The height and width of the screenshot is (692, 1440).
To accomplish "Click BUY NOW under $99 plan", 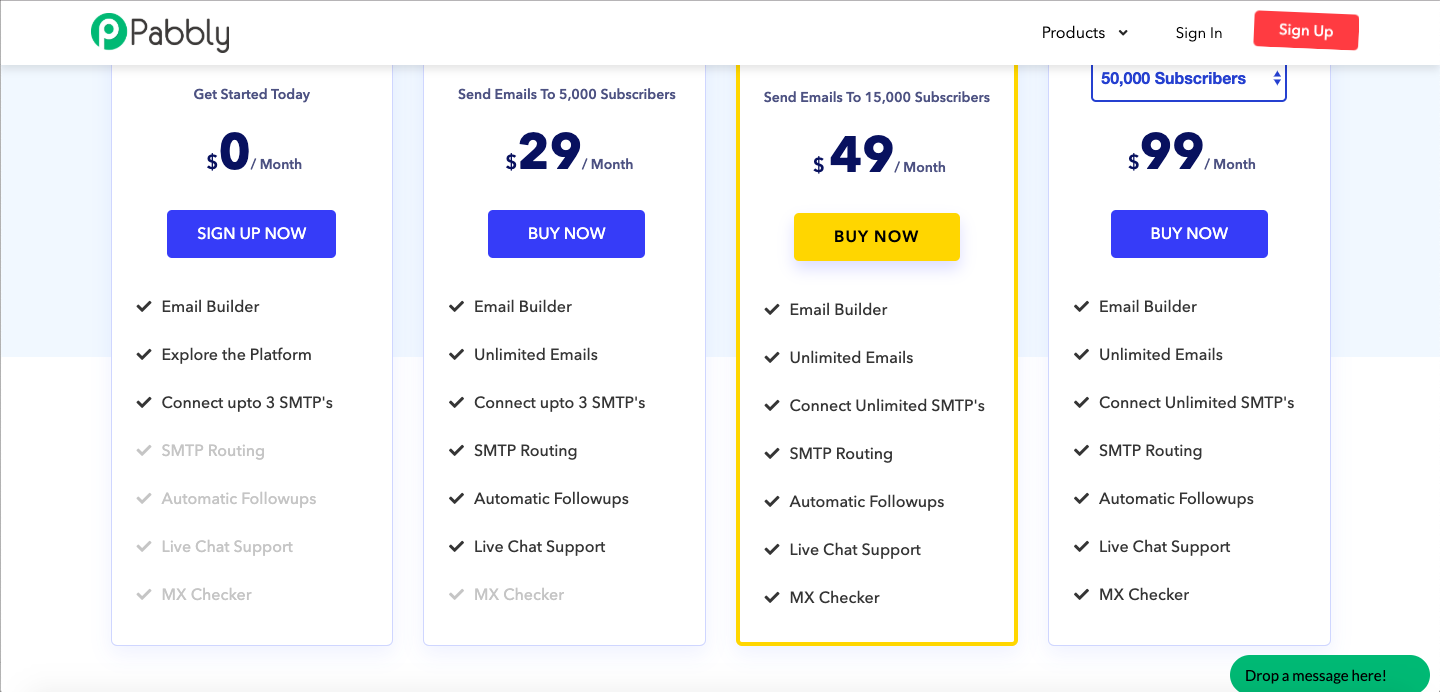I will tap(1189, 234).
